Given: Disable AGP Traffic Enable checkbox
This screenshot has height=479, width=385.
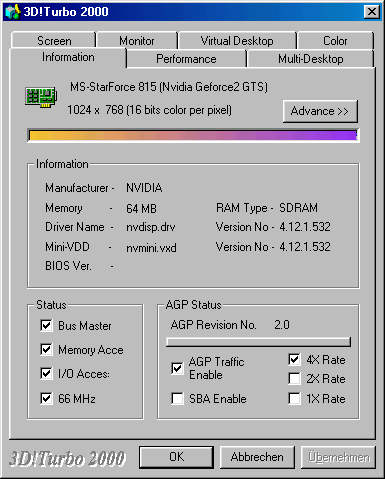Looking at the screenshot, I should [x=177, y=368].
